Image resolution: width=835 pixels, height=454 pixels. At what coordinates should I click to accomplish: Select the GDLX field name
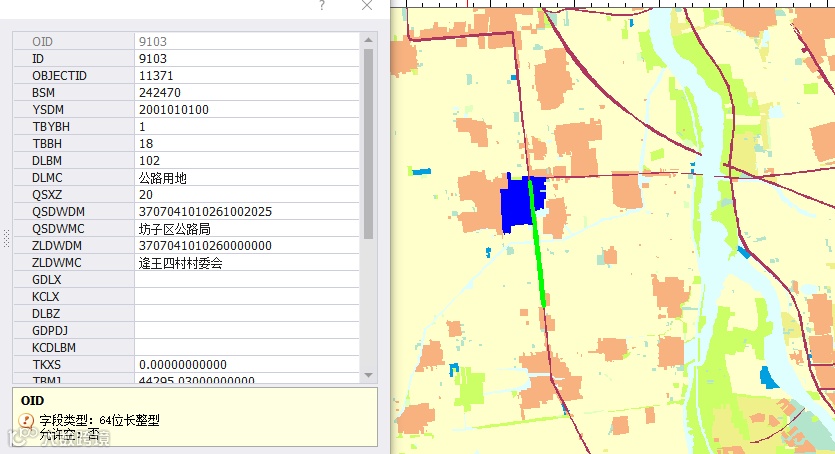tap(46, 279)
